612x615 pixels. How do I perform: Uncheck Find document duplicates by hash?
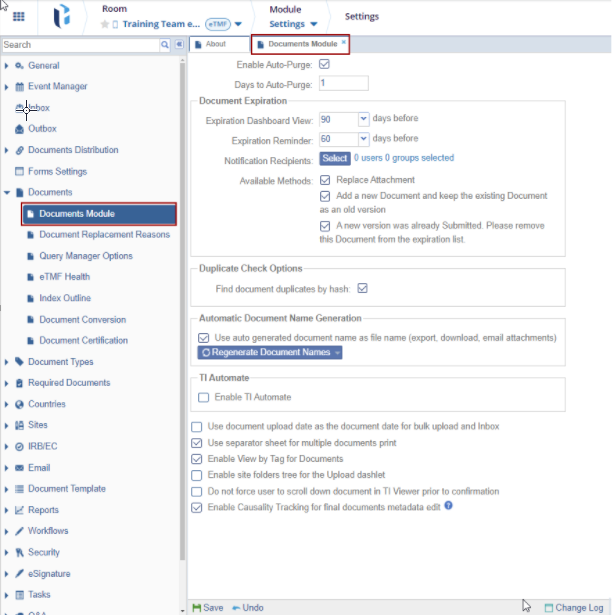point(363,289)
